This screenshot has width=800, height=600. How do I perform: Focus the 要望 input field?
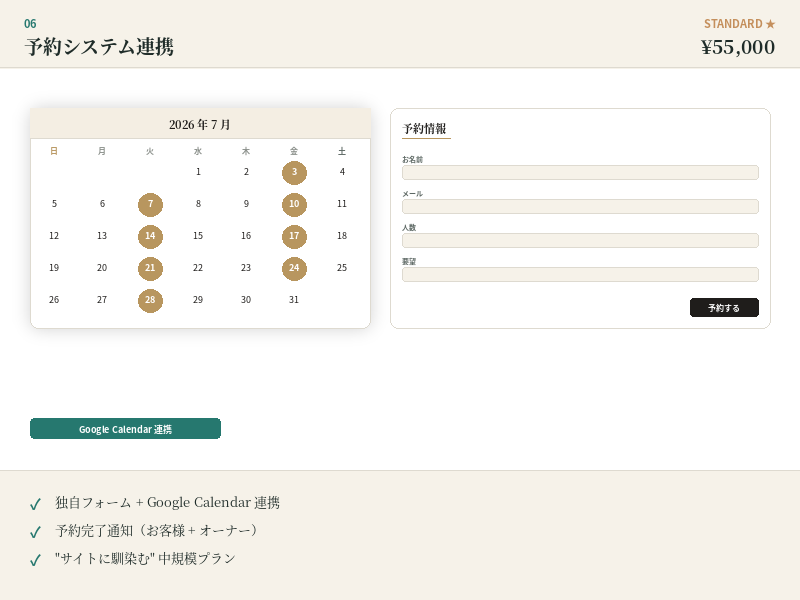(x=580, y=274)
